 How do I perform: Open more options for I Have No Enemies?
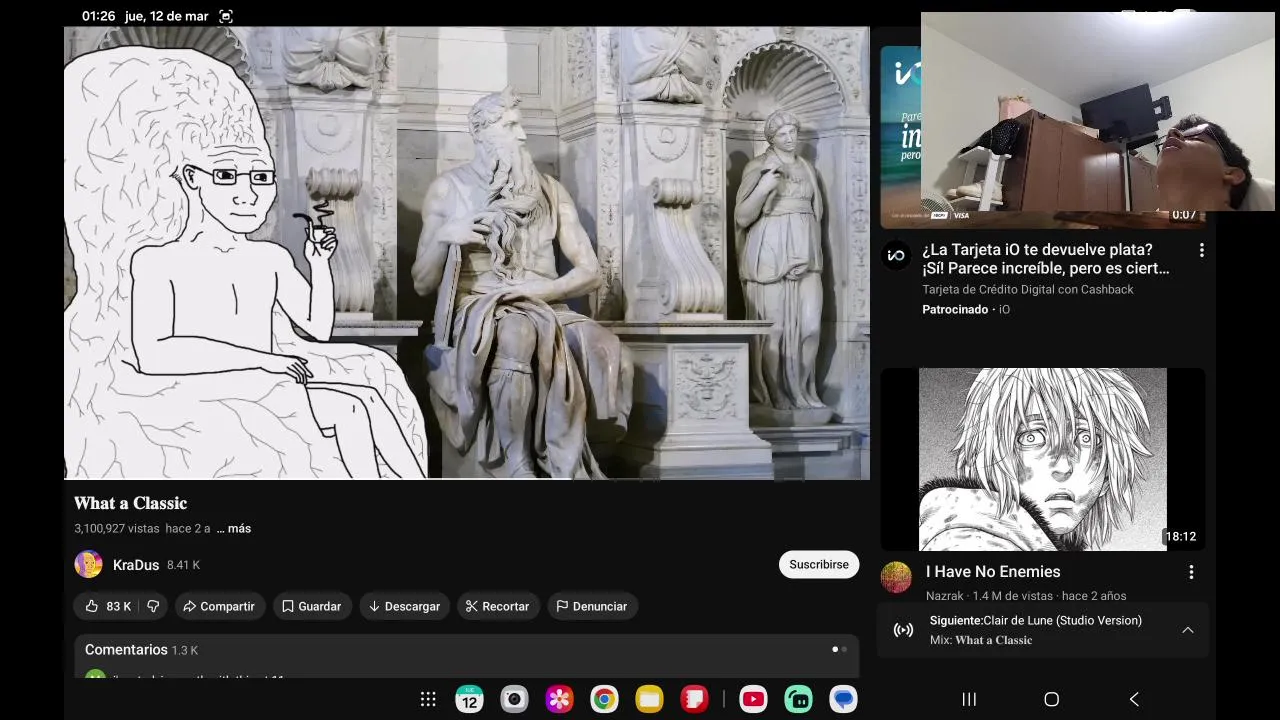(1191, 572)
